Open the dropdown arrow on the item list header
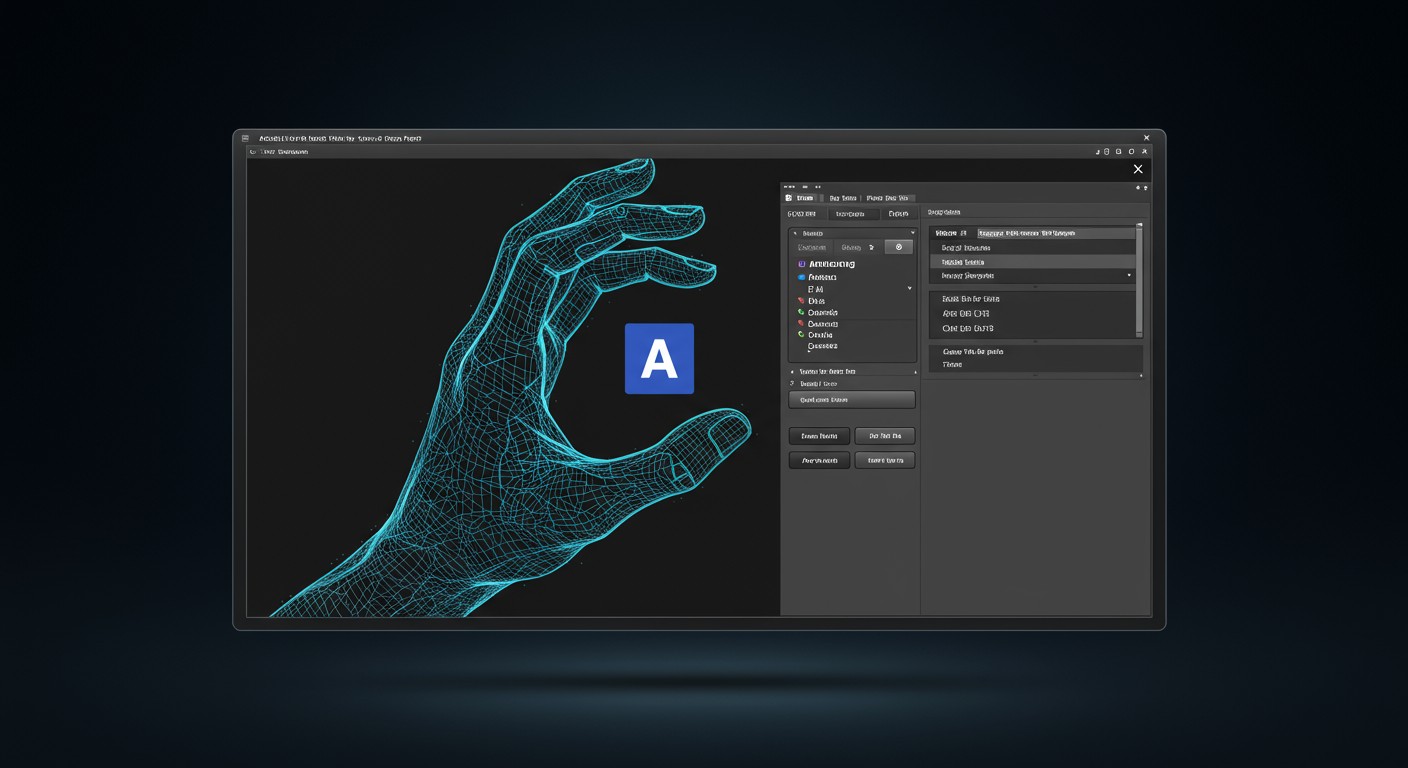1408x768 pixels. [x=912, y=233]
